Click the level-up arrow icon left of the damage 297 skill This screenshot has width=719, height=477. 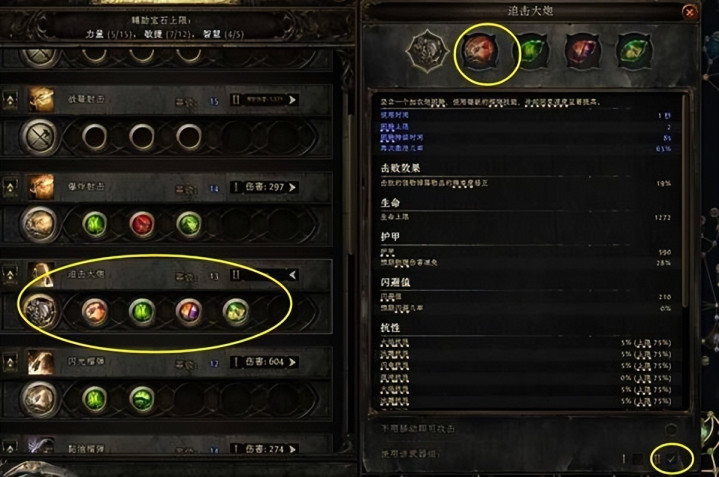10,187
